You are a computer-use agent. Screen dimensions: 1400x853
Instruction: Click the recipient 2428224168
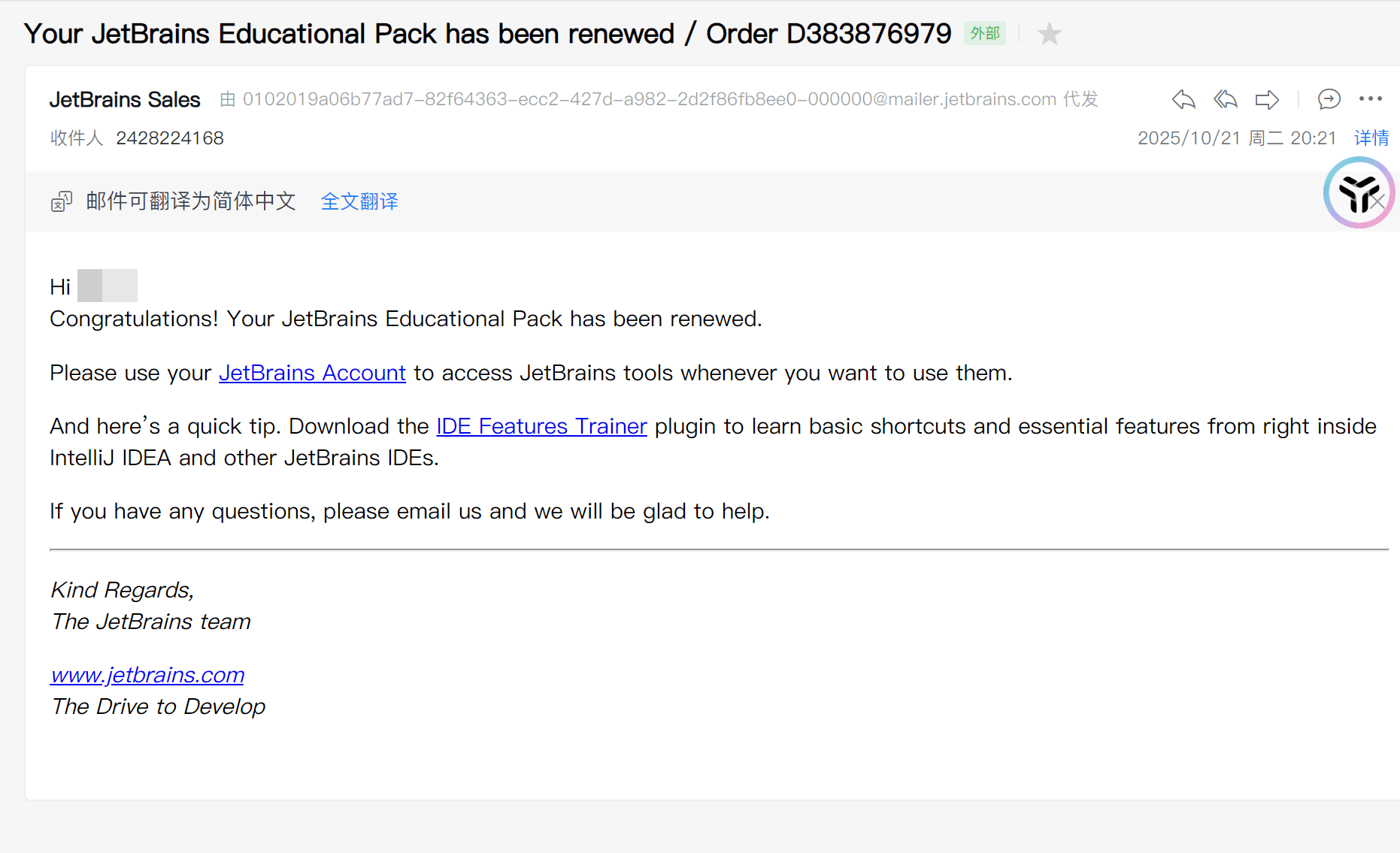click(x=170, y=138)
